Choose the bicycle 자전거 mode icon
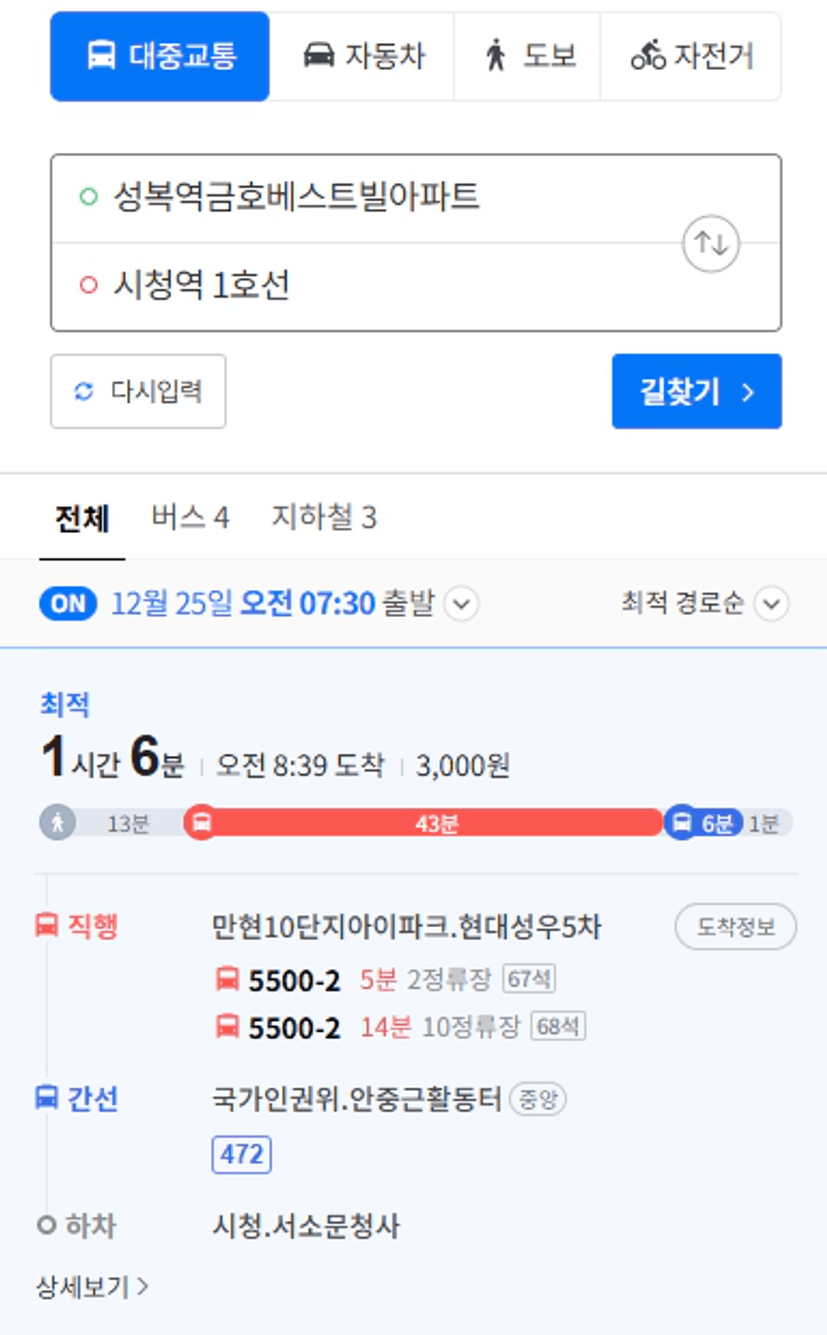827x1335 pixels. (x=648, y=56)
